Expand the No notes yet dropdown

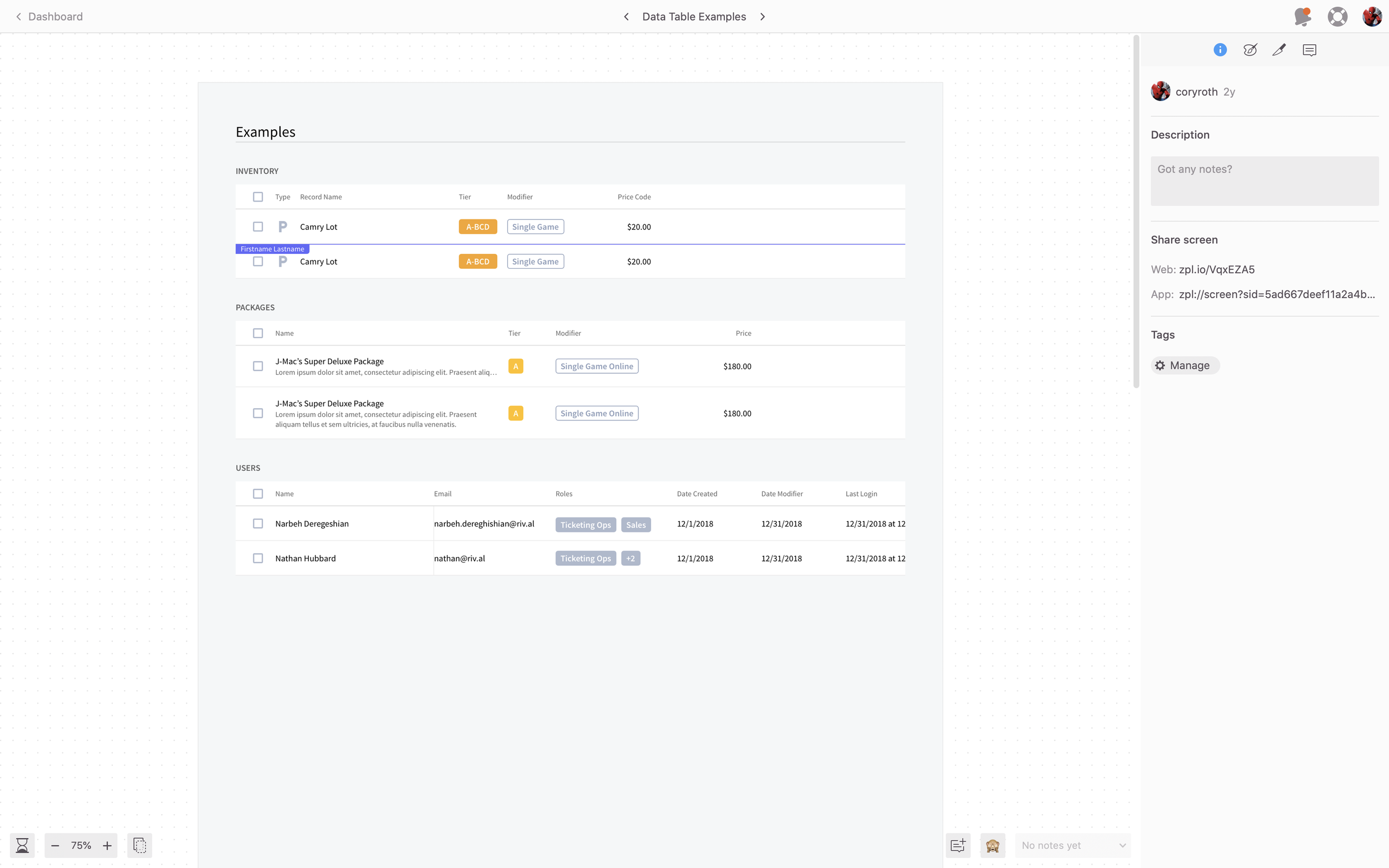(1073, 845)
